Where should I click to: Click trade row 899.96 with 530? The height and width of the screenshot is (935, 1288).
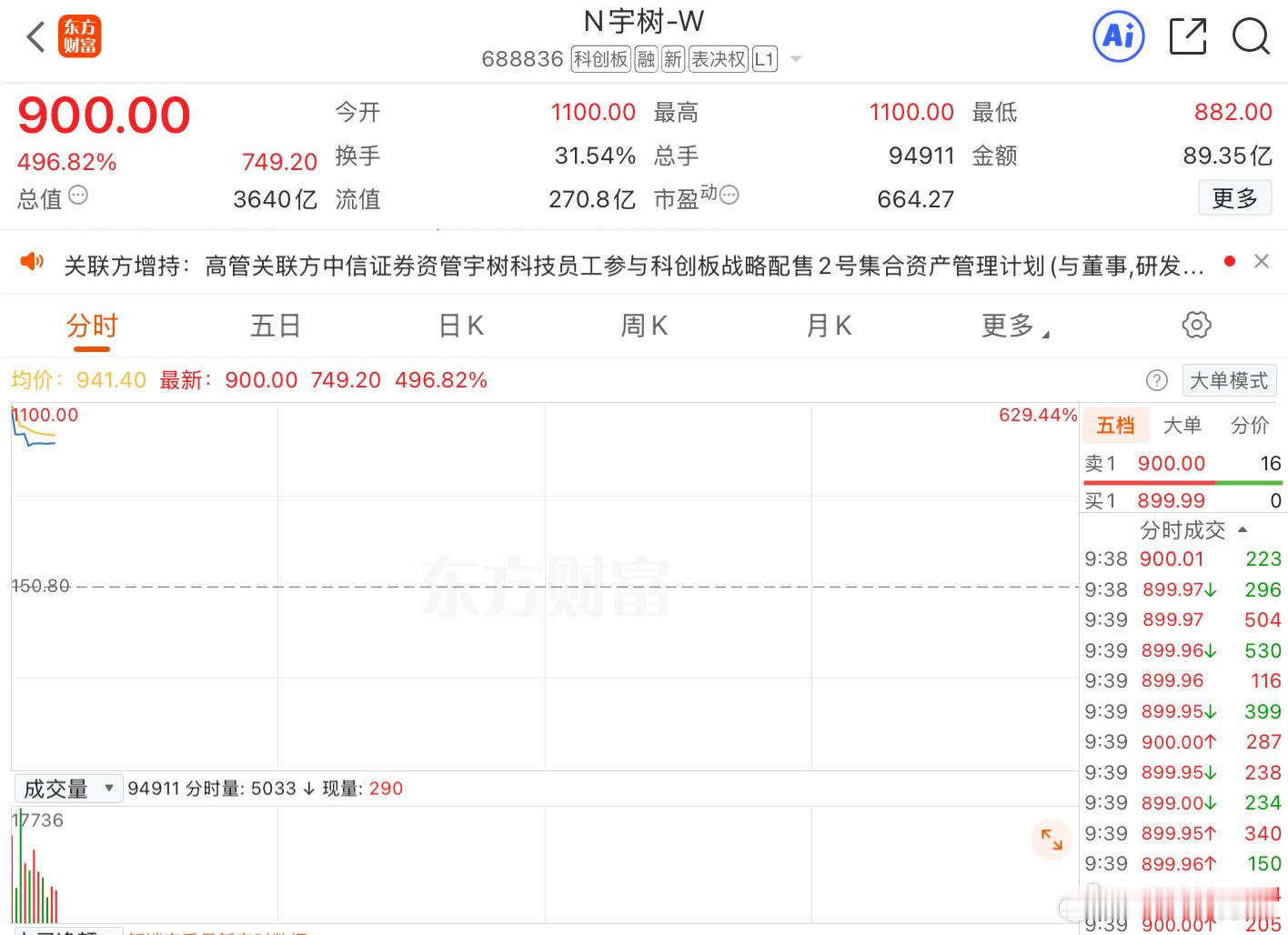point(1182,650)
